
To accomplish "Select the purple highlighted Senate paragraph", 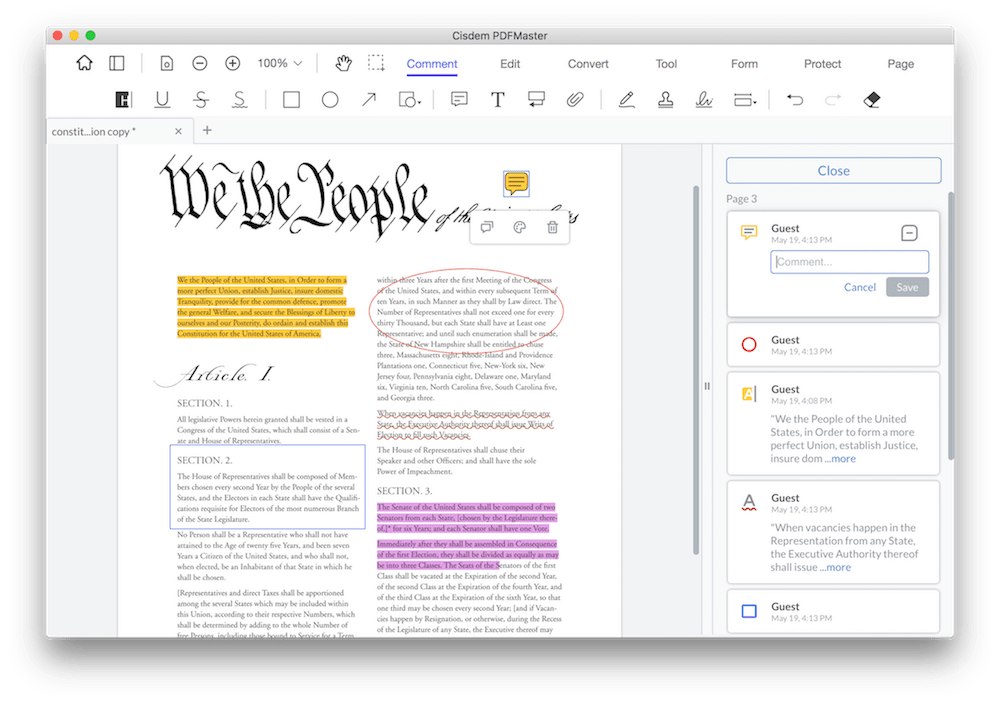I will coord(467,536).
